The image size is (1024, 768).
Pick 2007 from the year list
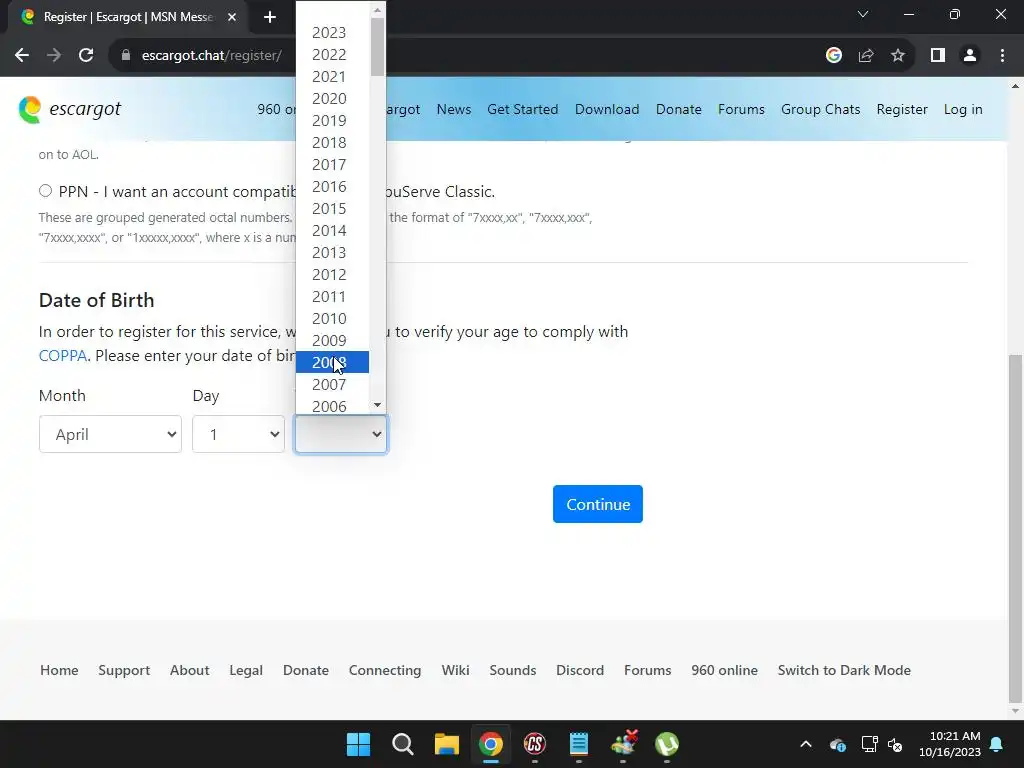332,385
